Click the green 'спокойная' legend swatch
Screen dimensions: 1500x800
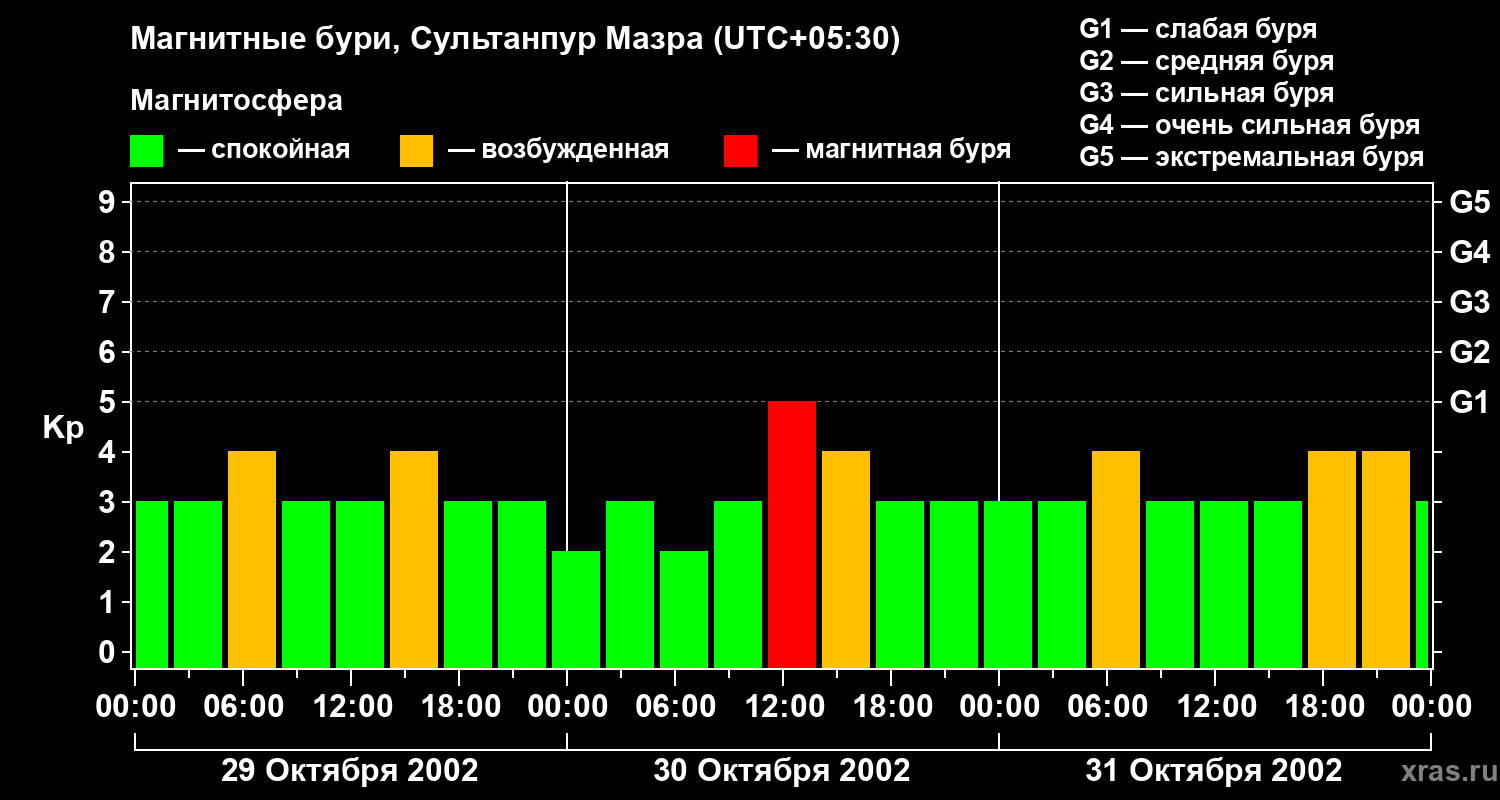click(147, 151)
